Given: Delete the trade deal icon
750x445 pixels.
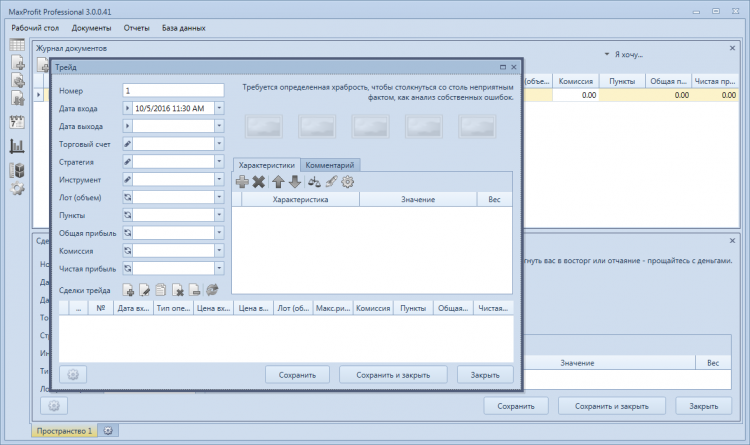Looking at the screenshot, I should (x=177, y=290).
